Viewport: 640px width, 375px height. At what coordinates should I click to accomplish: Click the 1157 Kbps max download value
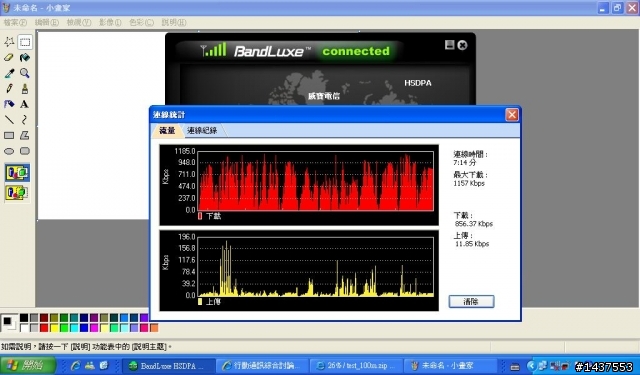(x=469, y=184)
